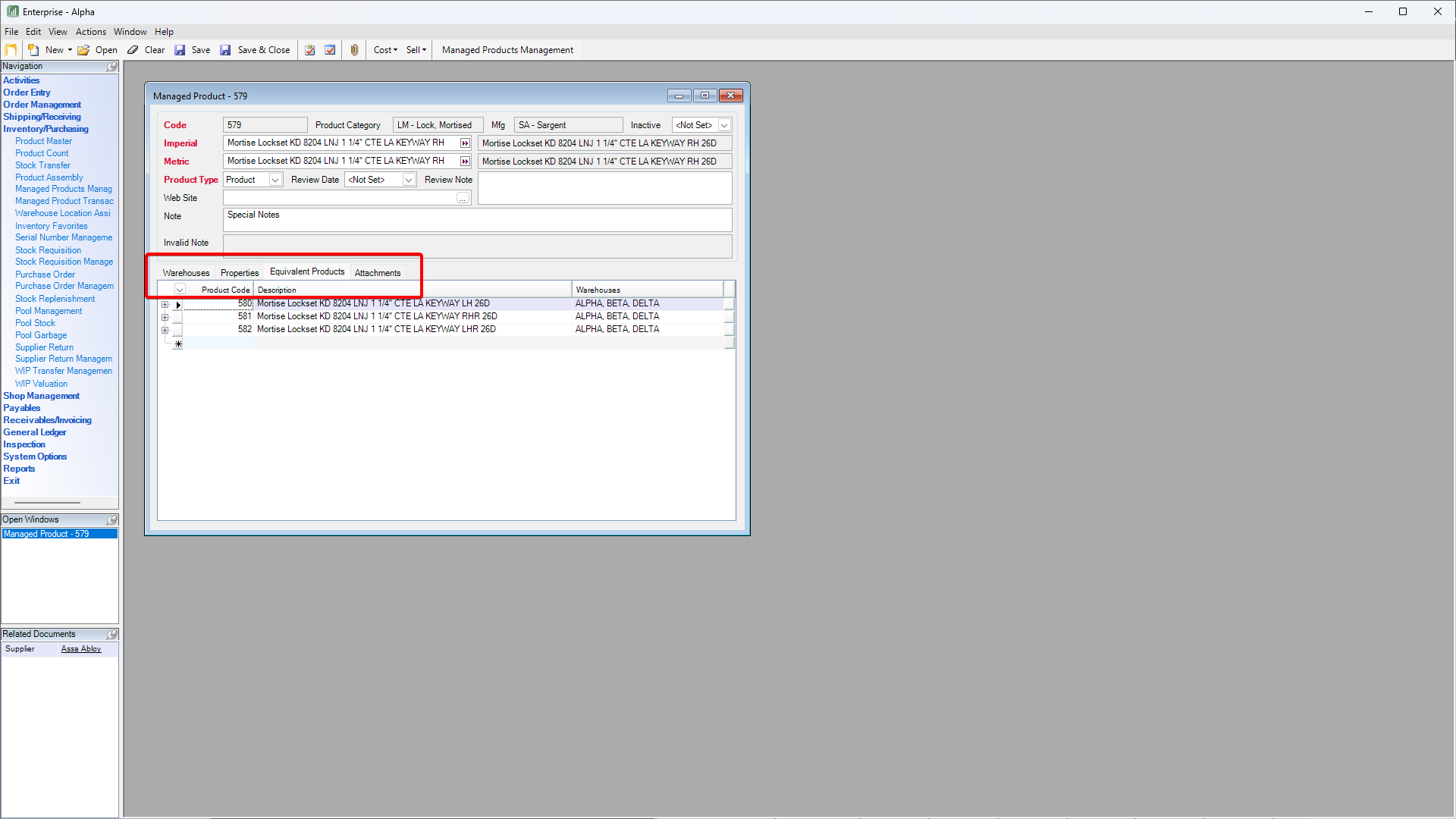Click the calendar checkmark icon in toolbar
Screen dimensions: 1456x819
point(330,50)
